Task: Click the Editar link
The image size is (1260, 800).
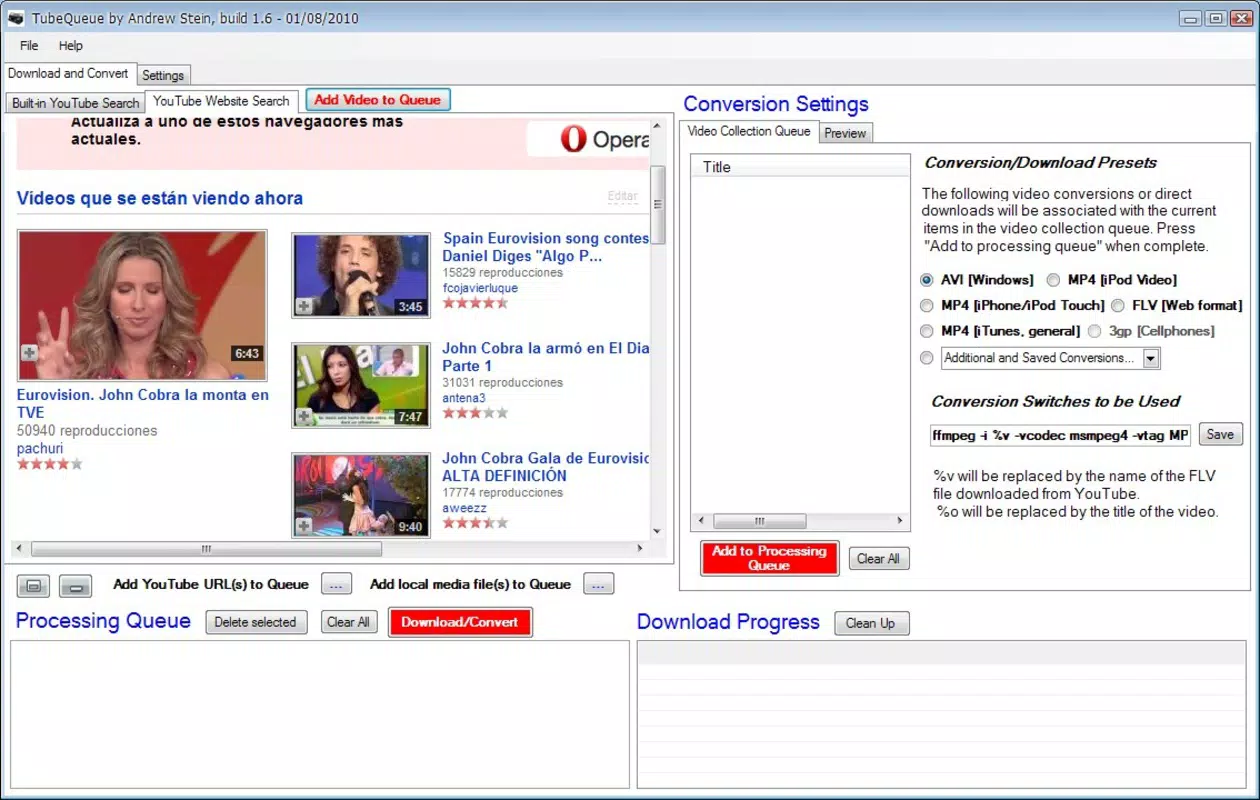Action: point(623,197)
